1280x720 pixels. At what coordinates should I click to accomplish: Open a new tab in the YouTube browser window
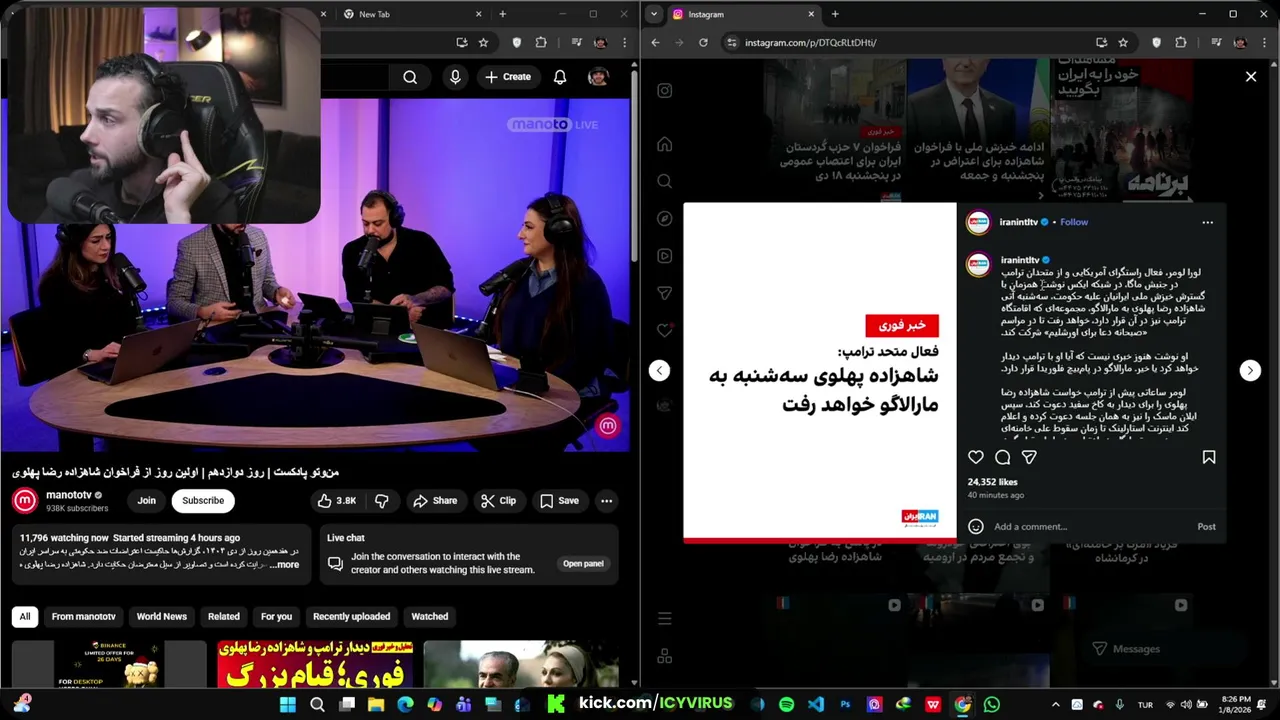(502, 14)
